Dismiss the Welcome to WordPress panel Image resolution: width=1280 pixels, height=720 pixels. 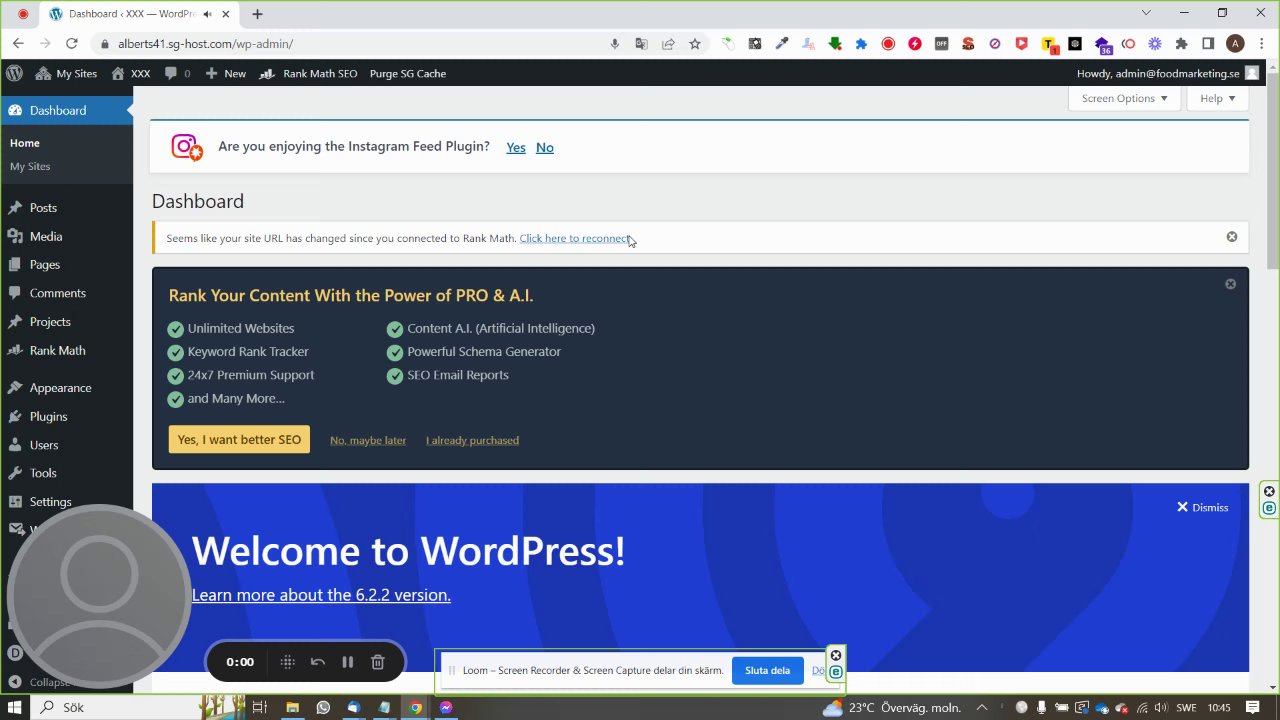[1202, 507]
